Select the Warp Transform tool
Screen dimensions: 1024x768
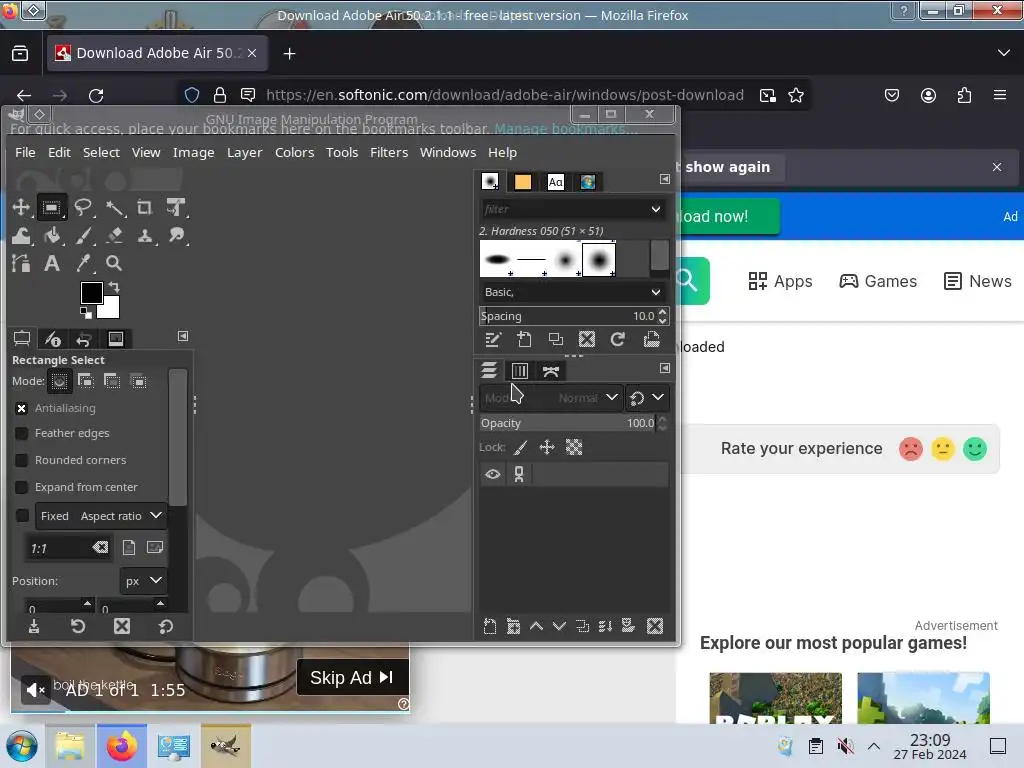[x=21, y=236]
